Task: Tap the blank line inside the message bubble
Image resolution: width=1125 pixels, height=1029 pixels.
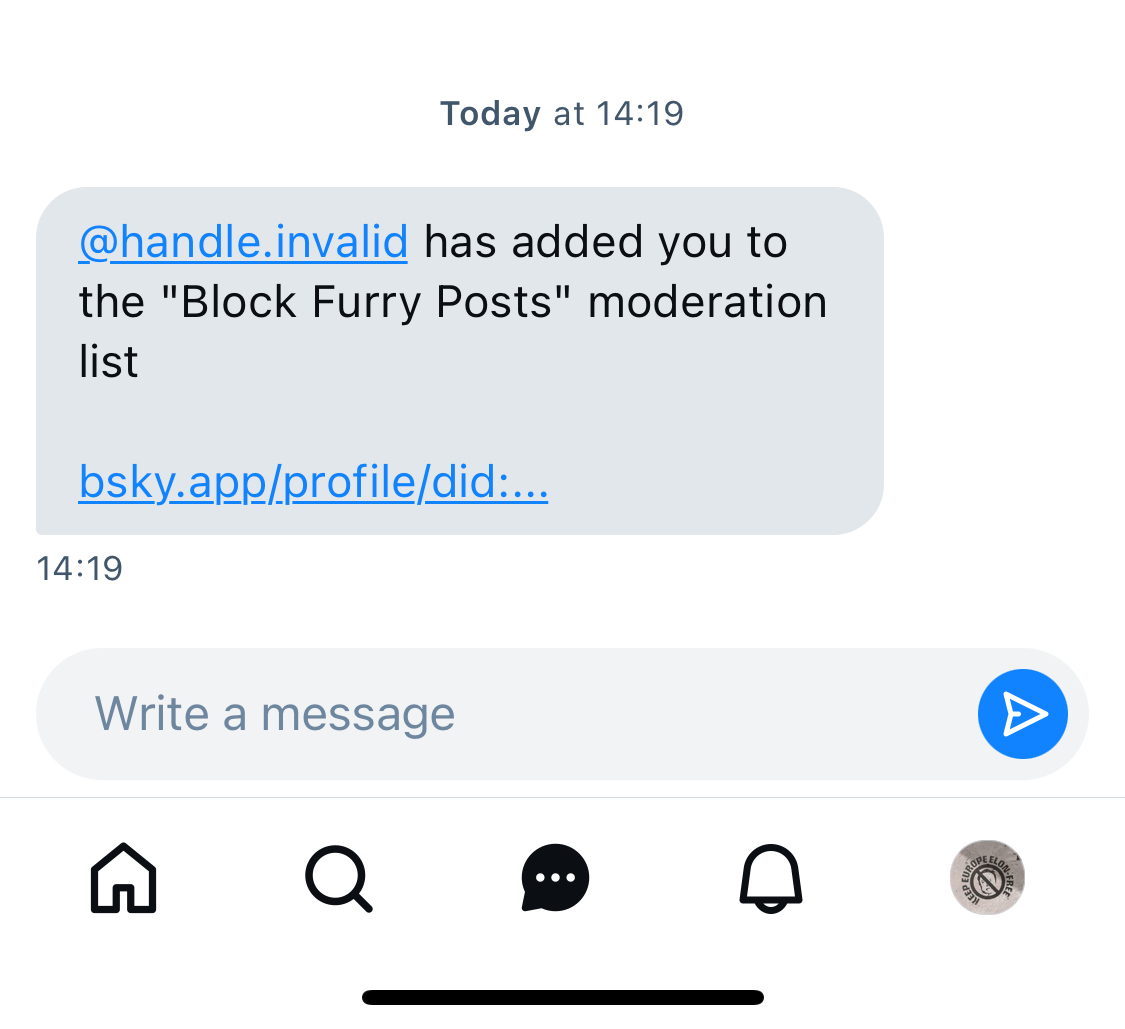Action: (x=400, y=422)
